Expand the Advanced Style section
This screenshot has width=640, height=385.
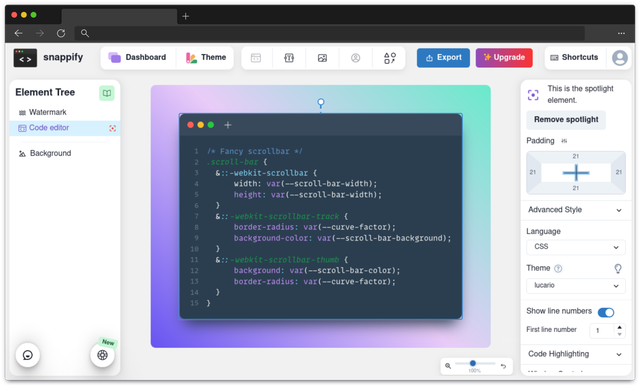click(576, 210)
